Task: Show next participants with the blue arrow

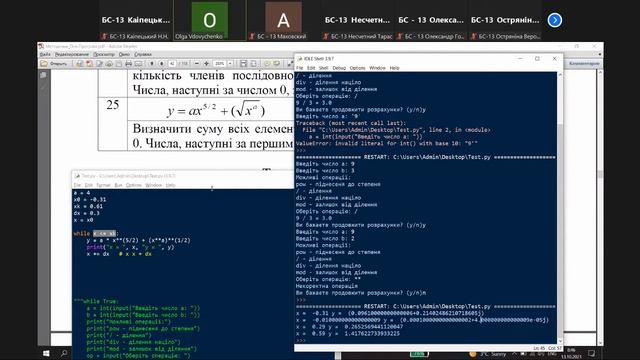Action: click(x=555, y=20)
